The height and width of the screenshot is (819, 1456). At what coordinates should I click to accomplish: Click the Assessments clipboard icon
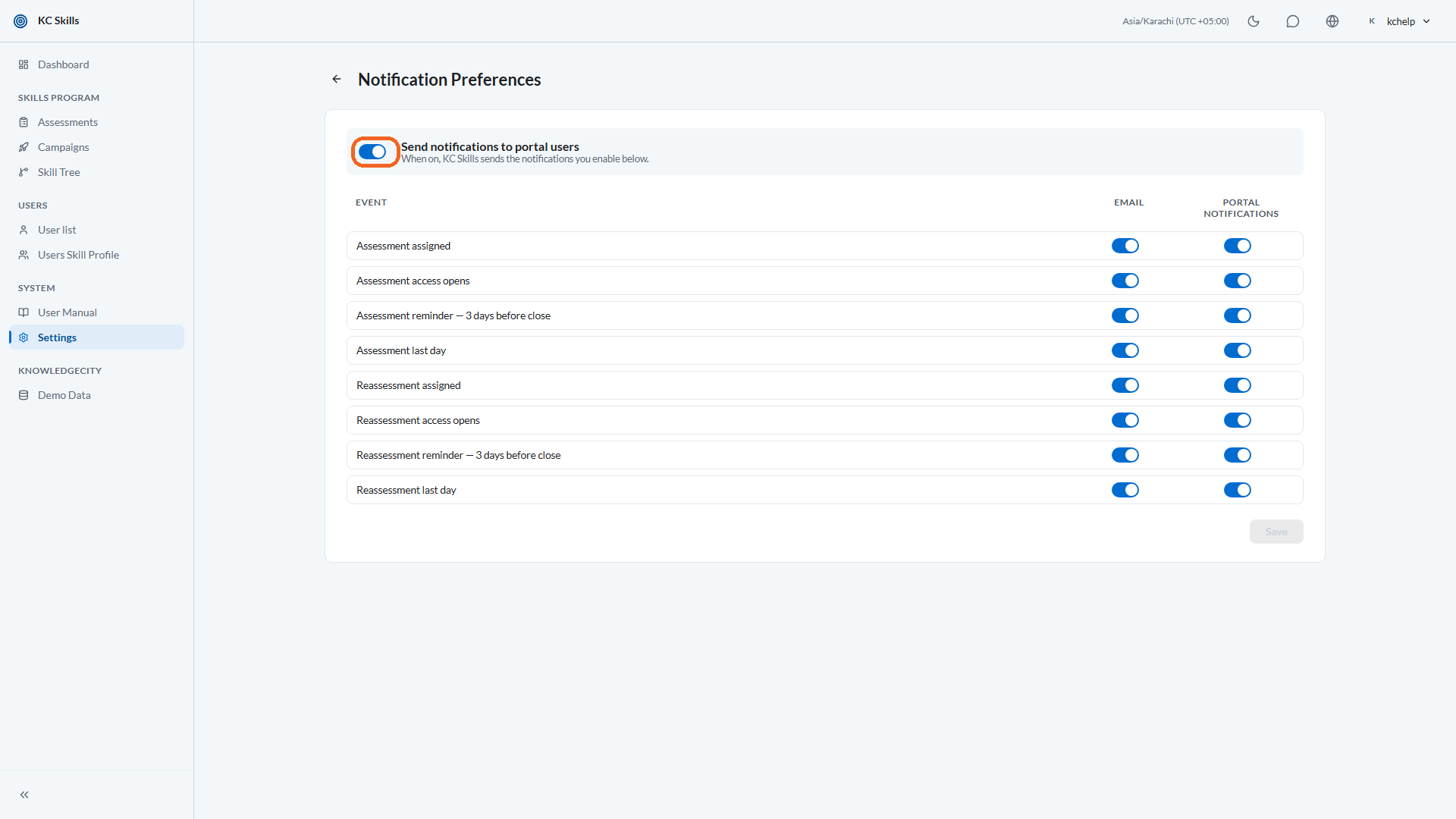pyautogui.click(x=24, y=122)
